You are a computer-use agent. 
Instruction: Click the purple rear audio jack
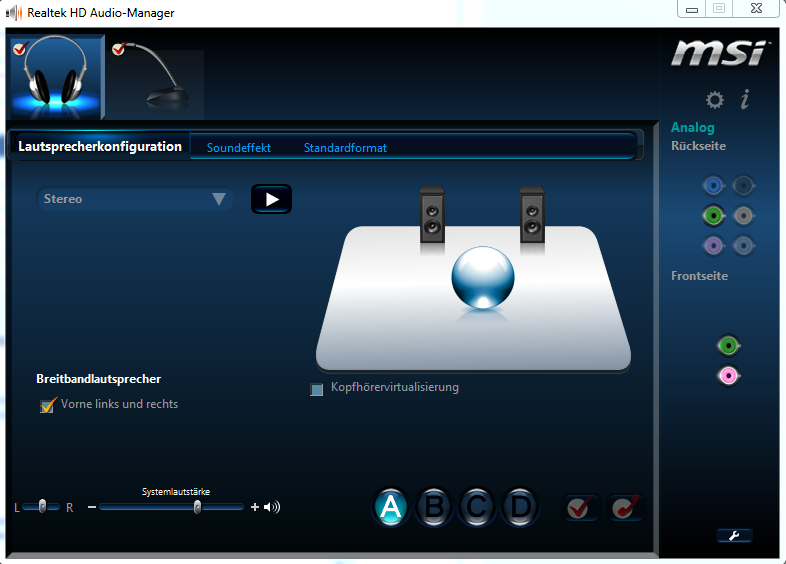tap(714, 246)
